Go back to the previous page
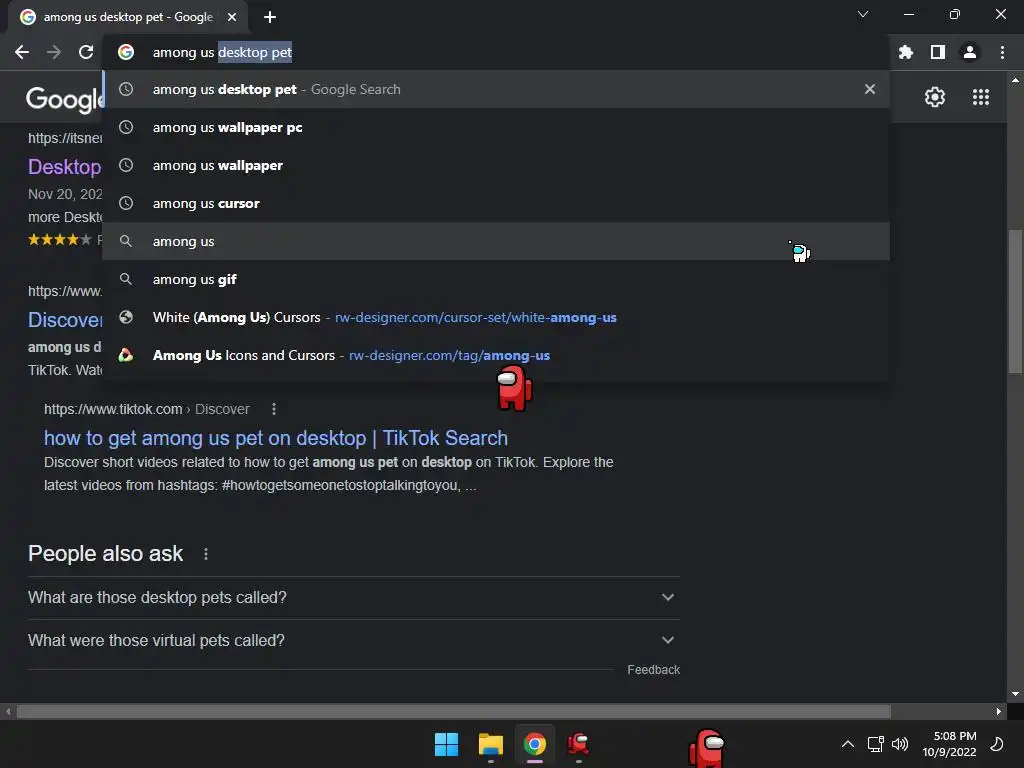Screen dimensions: 1024x768 pos(22,52)
